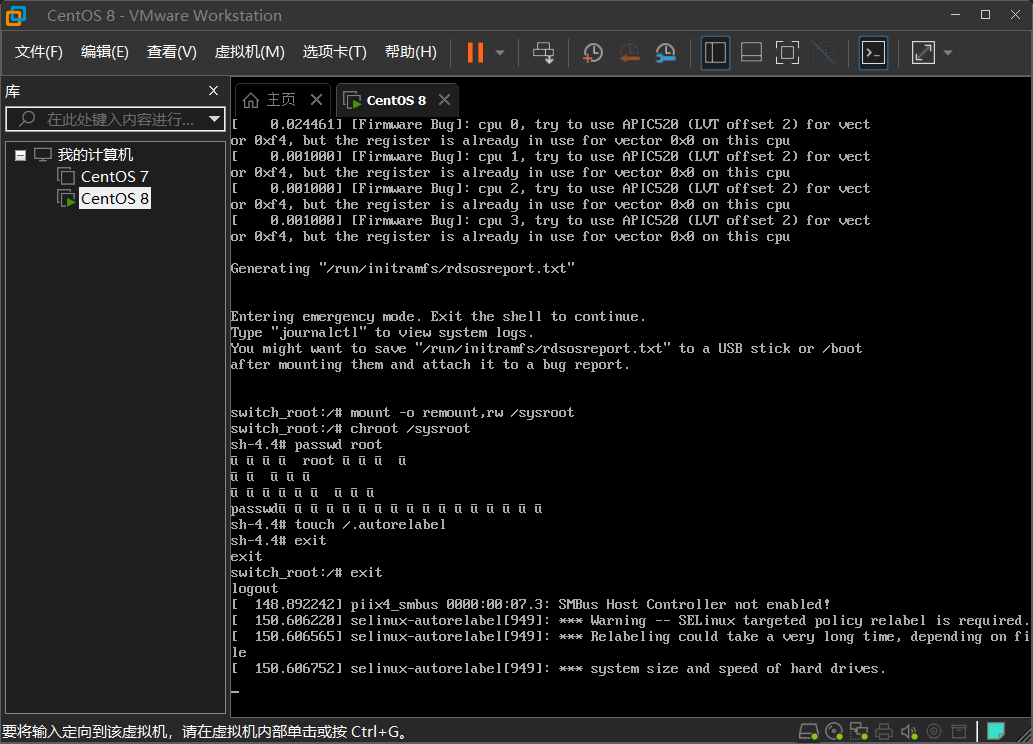
Task: Select 我的计算机 in the library
Action: 95,155
